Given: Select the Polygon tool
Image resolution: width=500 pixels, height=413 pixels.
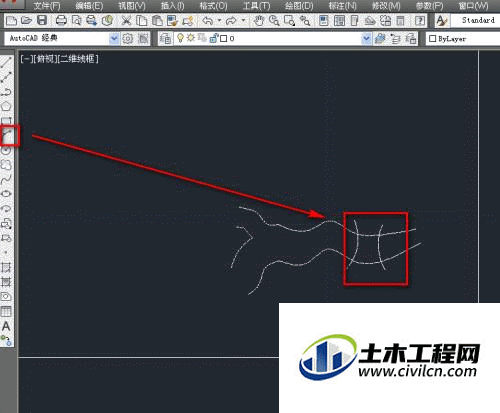Looking at the screenshot, I should coord(6,106).
